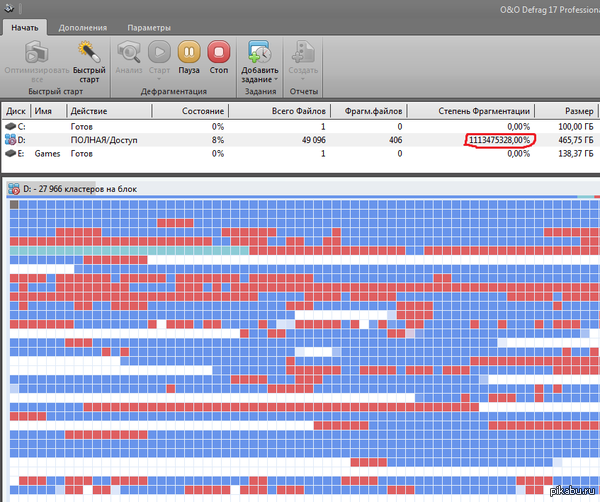Sort by Состояние column header
This screenshot has width=600, height=502.
[x=202, y=112]
